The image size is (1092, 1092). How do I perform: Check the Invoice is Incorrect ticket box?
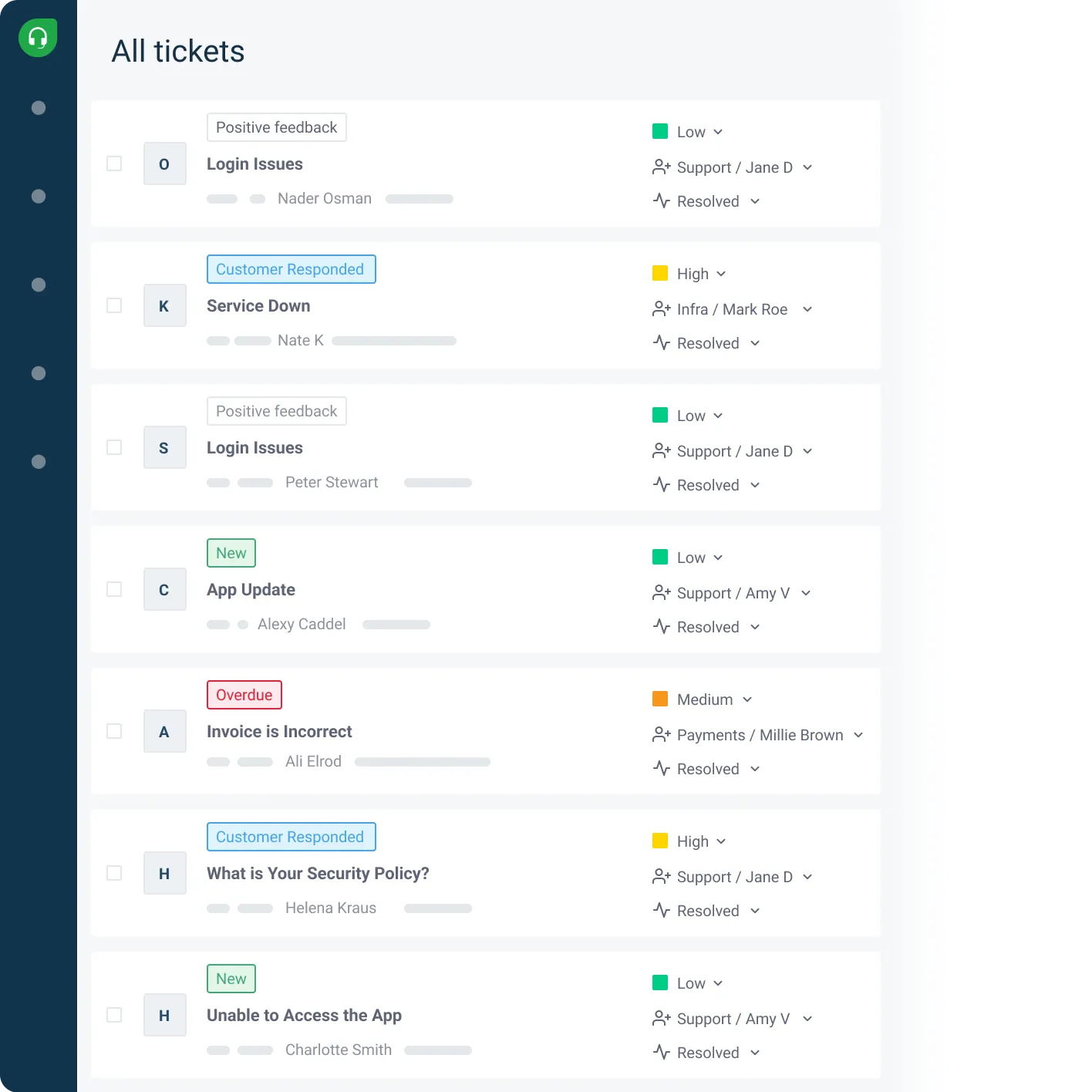[114, 732]
